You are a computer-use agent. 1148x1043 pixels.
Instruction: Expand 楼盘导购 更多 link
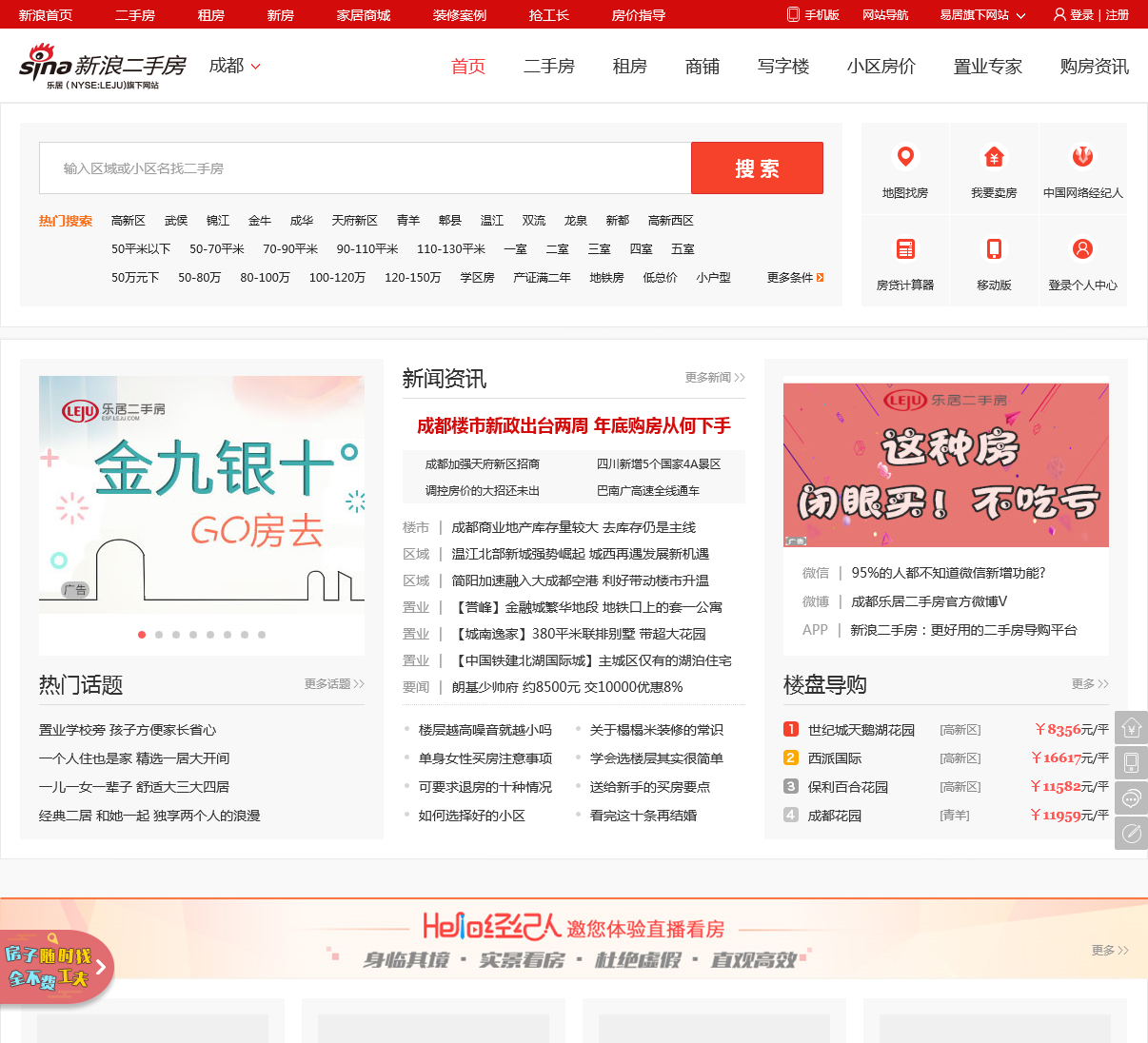(x=1090, y=683)
